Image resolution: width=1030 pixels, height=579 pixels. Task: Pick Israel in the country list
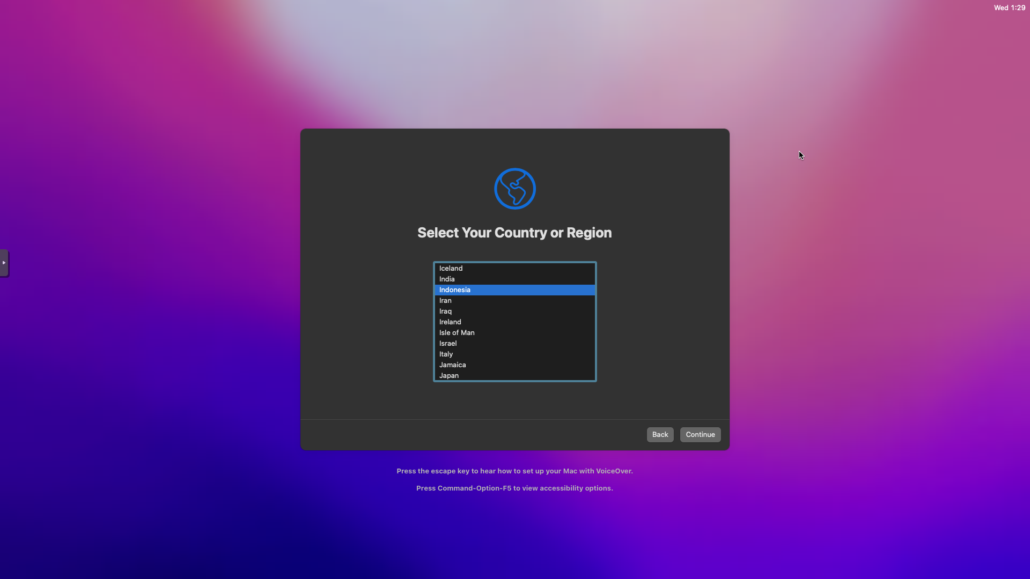coord(514,343)
